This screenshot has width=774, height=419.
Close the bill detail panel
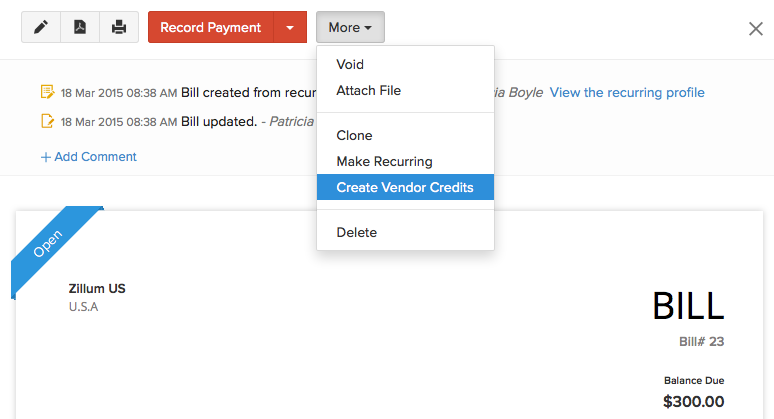click(x=756, y=28)
